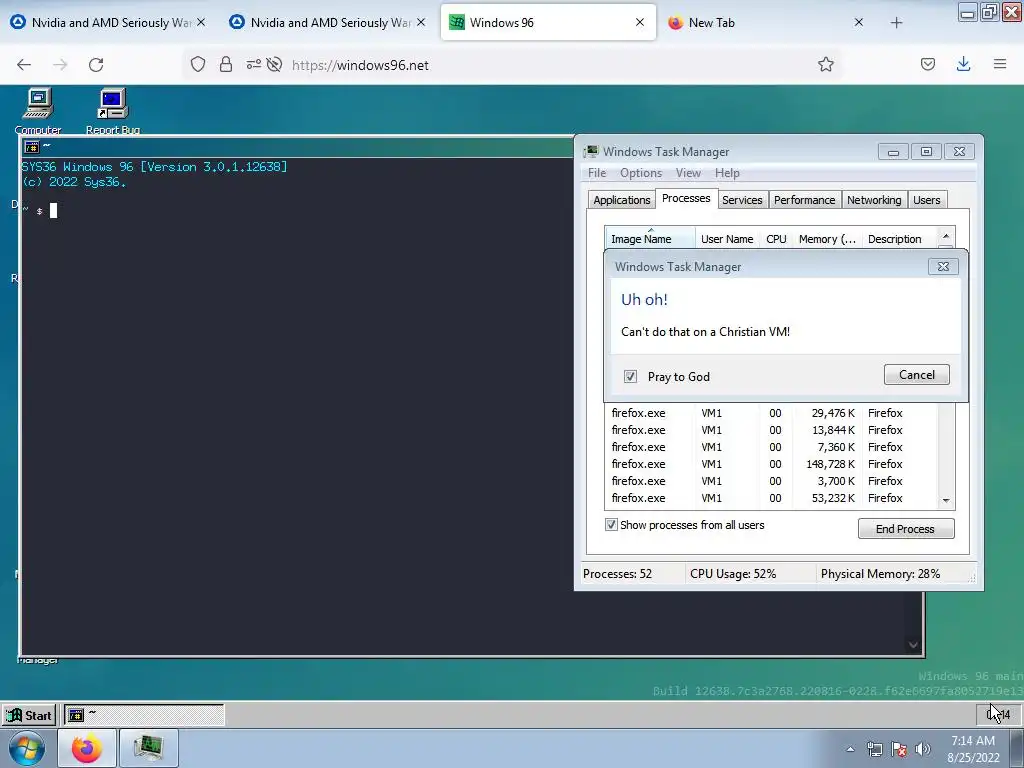Switch to the Processes tab

coord(686,199)
